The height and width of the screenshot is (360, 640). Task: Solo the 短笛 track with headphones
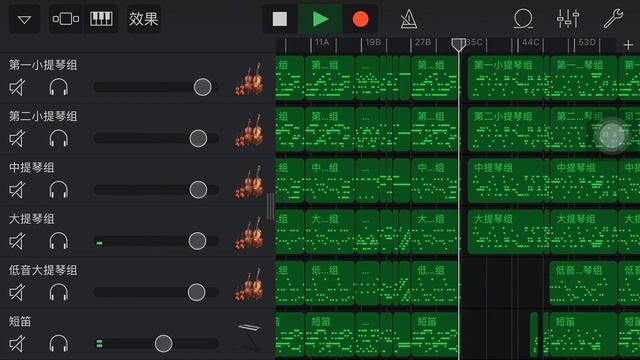click(x=59, y=344)
